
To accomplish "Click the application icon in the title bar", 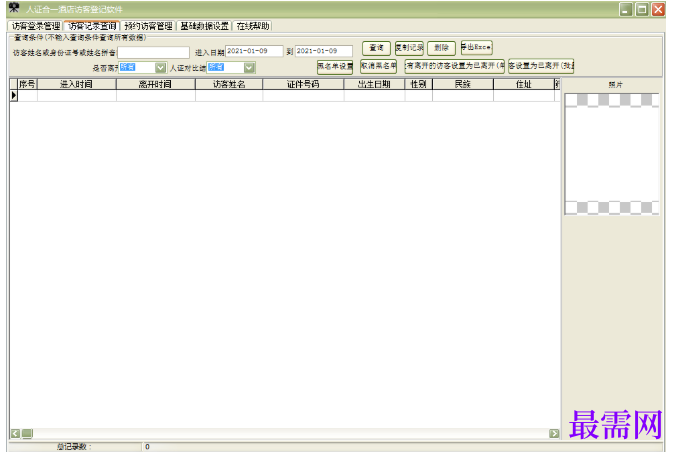I will (14, 8).
